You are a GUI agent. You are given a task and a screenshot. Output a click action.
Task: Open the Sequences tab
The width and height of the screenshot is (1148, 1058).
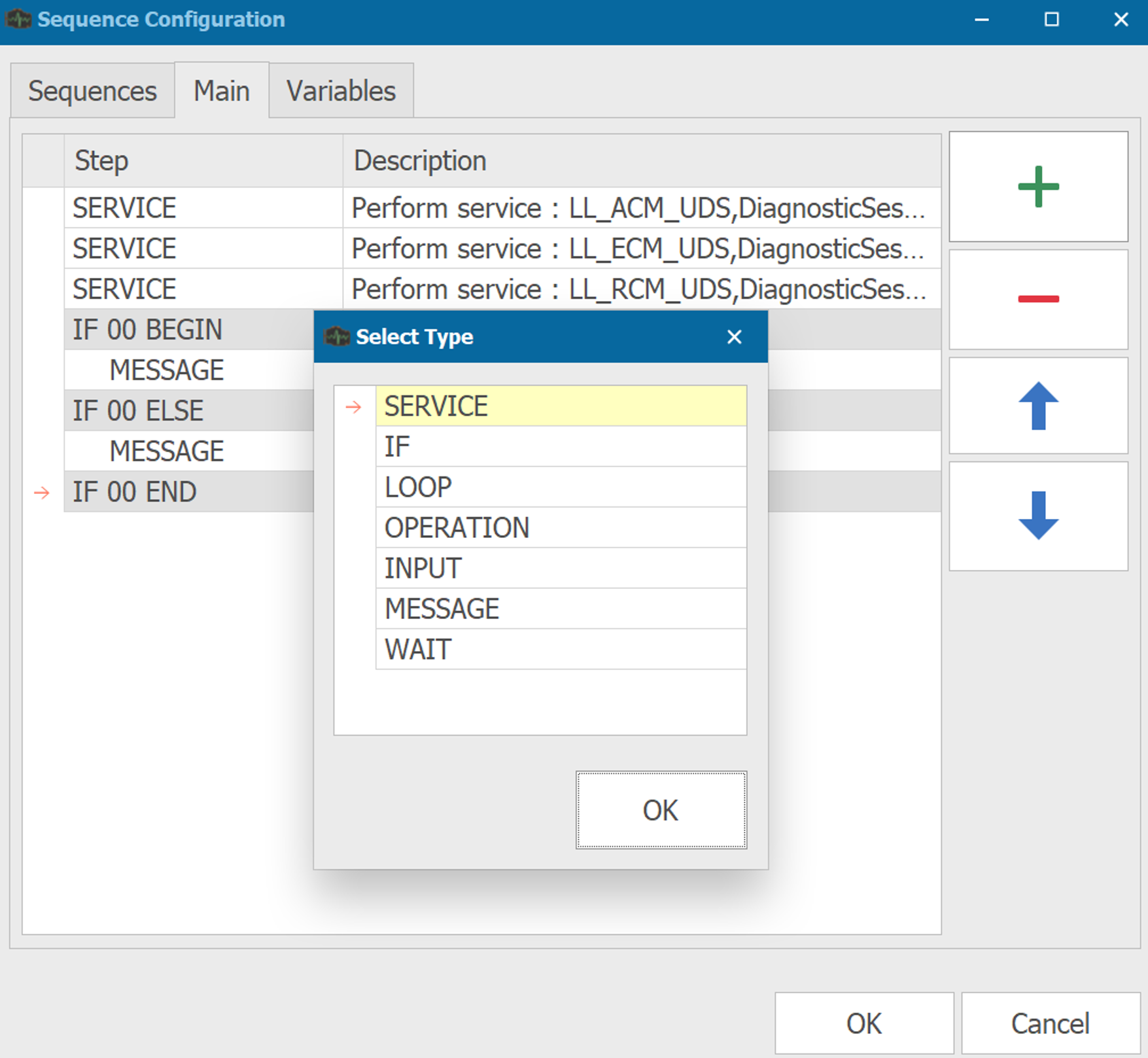92,91
